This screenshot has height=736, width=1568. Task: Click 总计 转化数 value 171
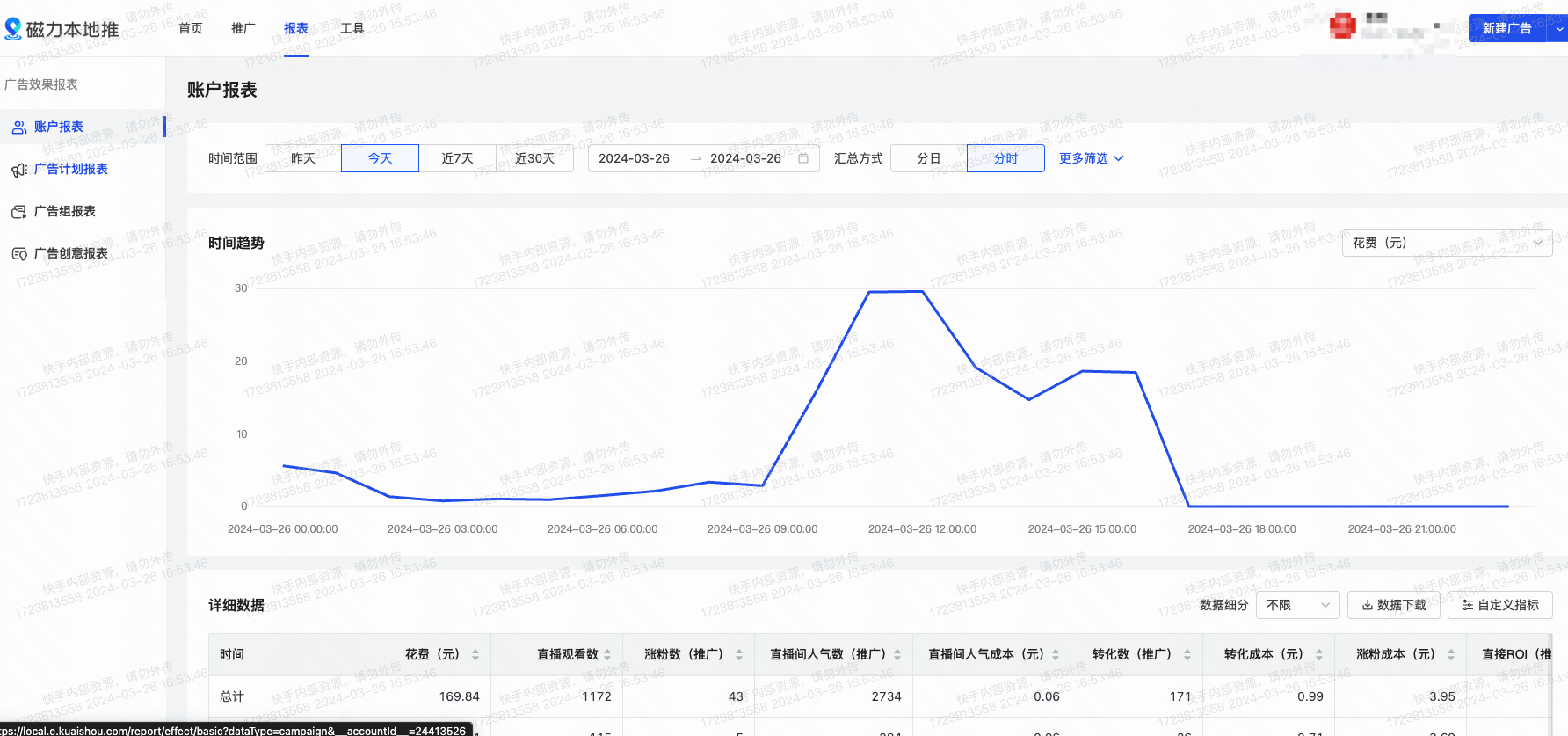point(1180,696)
